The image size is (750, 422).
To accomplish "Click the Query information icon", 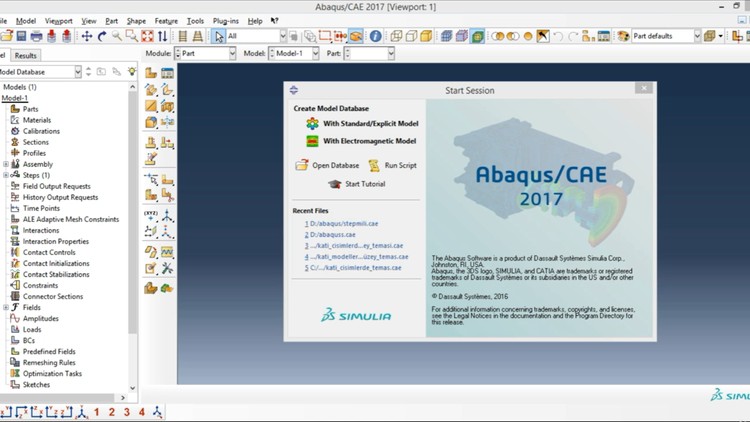I will [x=375, y=36].
